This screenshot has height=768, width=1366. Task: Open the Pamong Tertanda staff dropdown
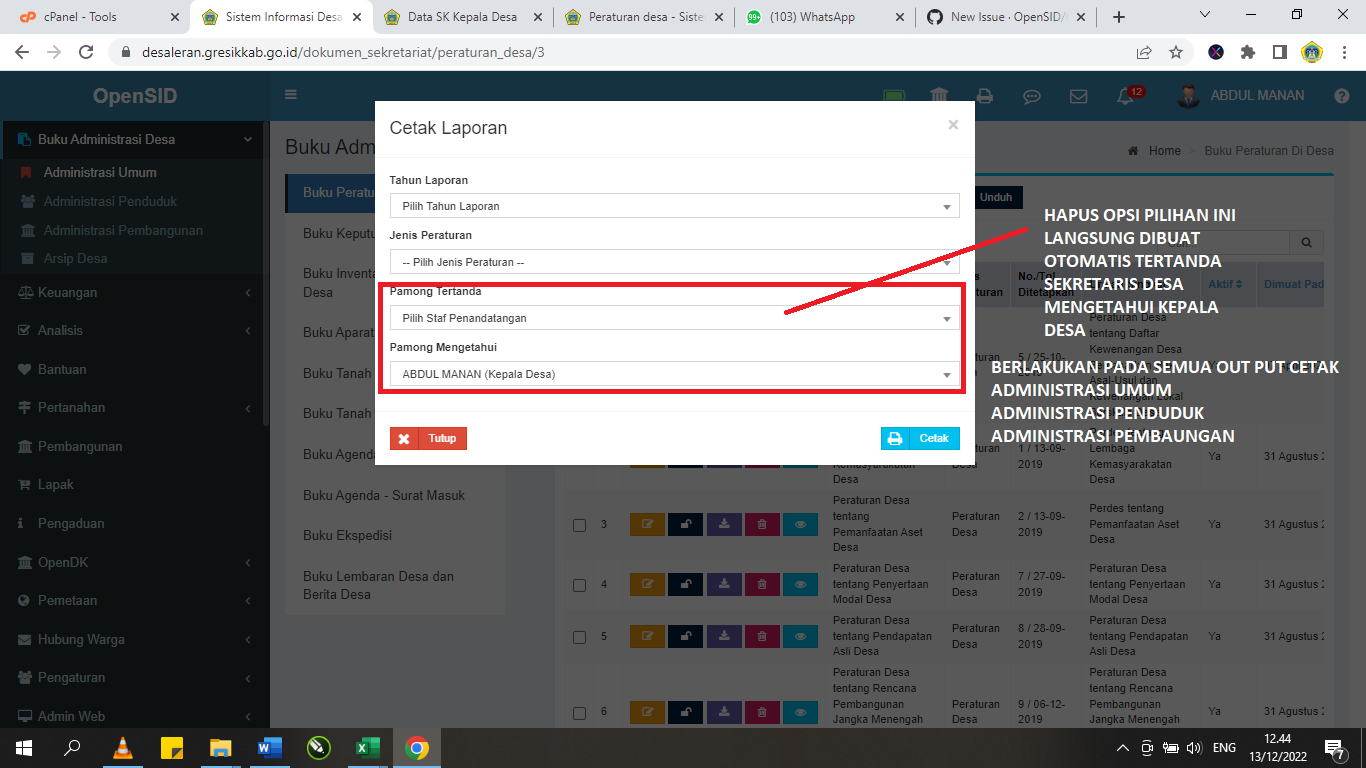coord(672,317)
